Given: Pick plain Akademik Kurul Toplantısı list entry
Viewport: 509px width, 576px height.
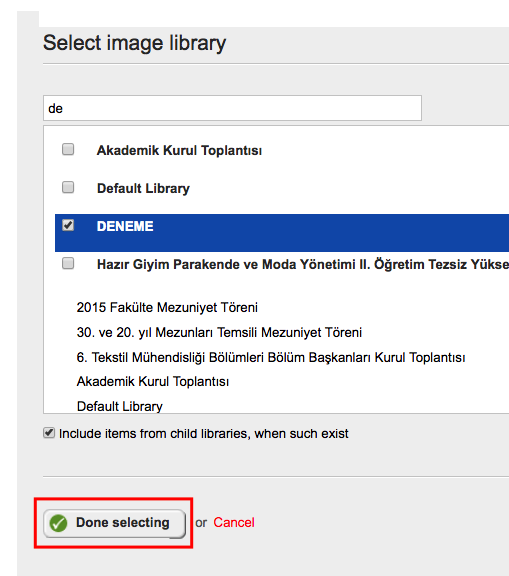Looking at the screenshot, I should (x=153, y=382).
